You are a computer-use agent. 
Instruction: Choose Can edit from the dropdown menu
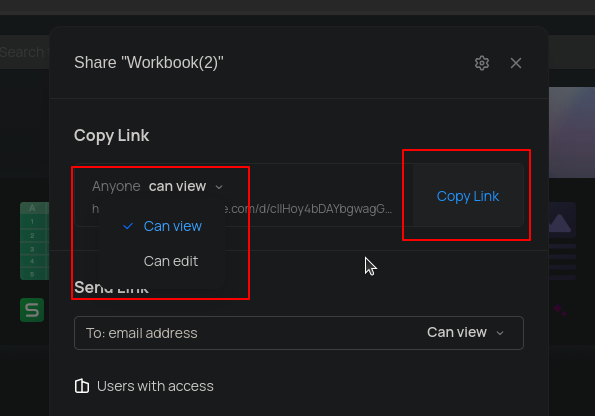[x=171, y=261]
